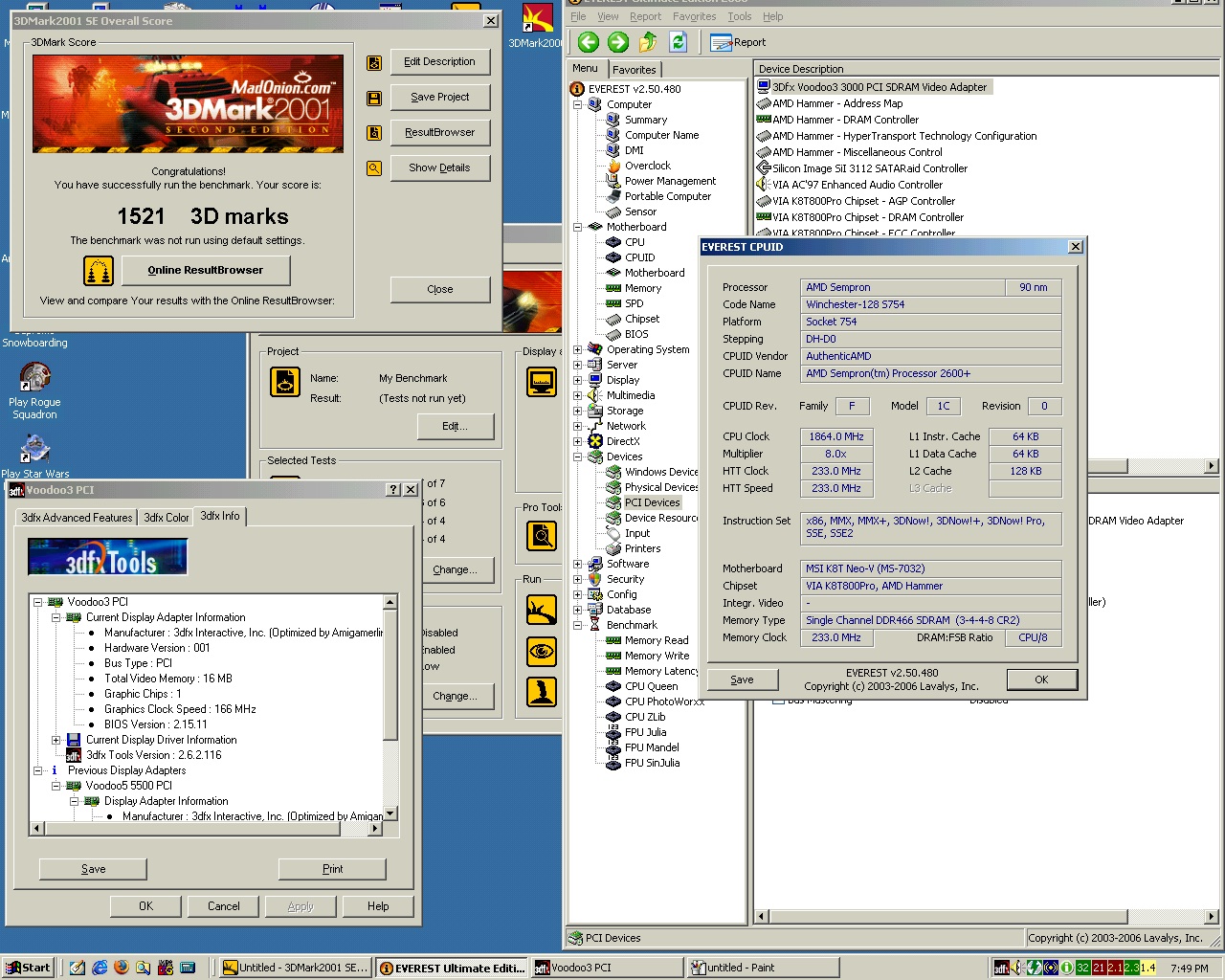1225x980 pixels.
Task: Open the Favorites menu in EVEREST
Action: tap(694, 16)
